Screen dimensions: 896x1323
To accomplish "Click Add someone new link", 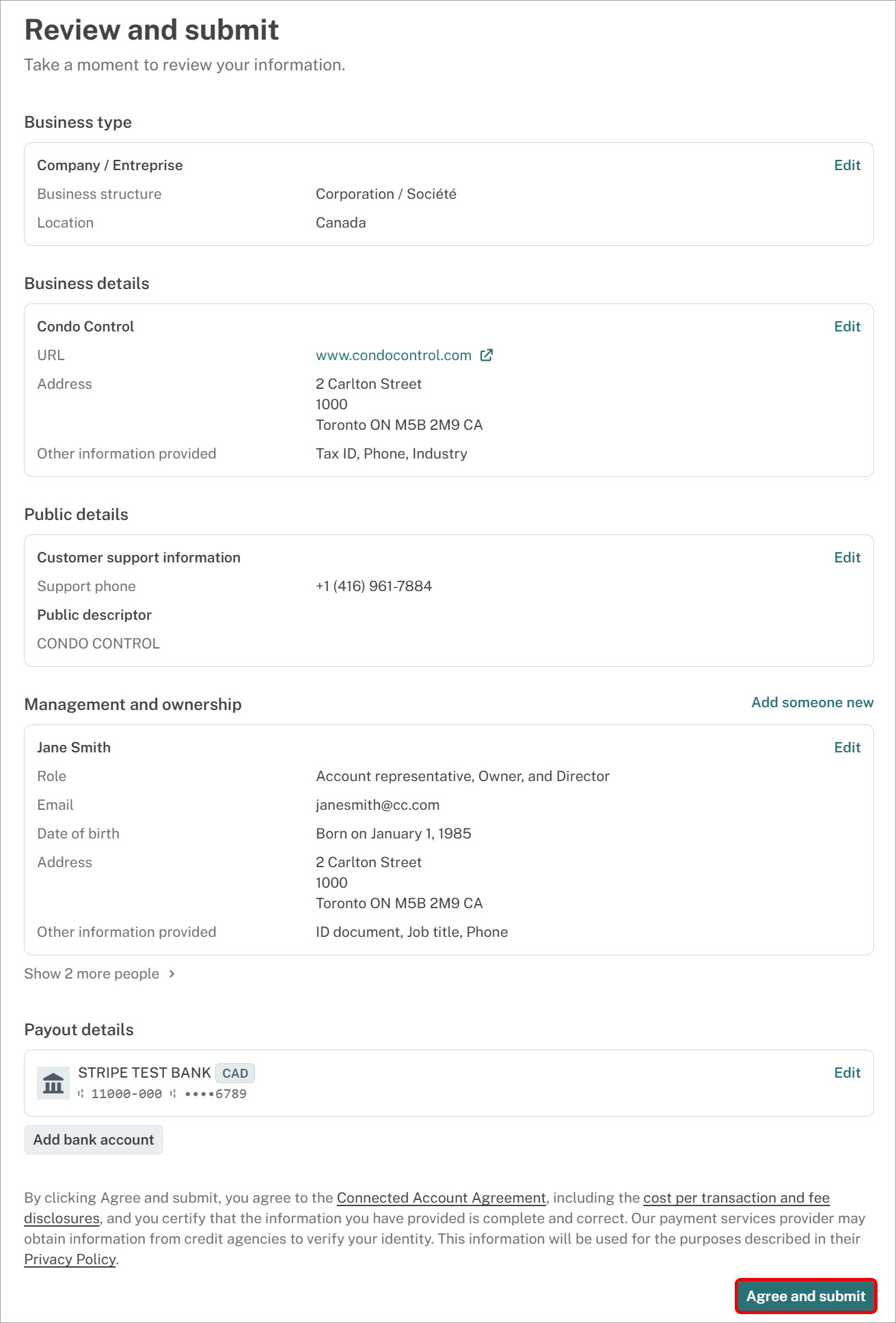I will [812, 703].
